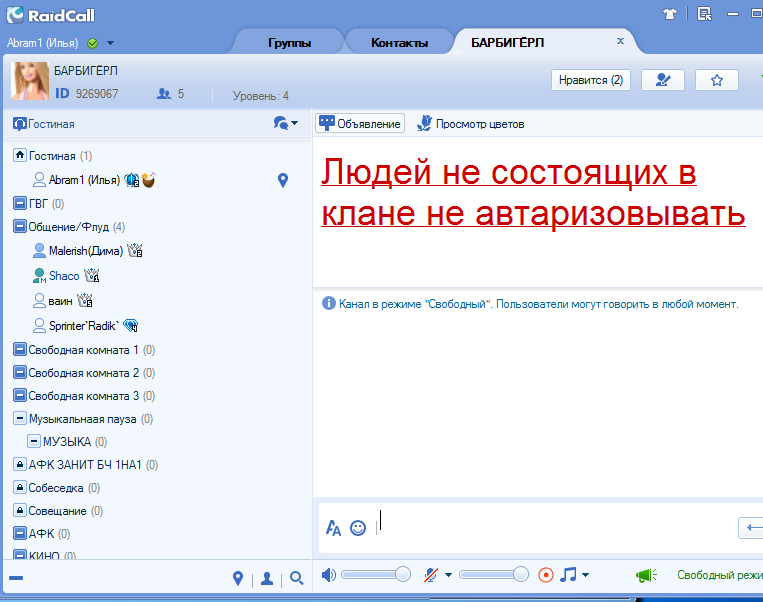
Task: Start recording with the record button
Action: (x=546, y=575)
